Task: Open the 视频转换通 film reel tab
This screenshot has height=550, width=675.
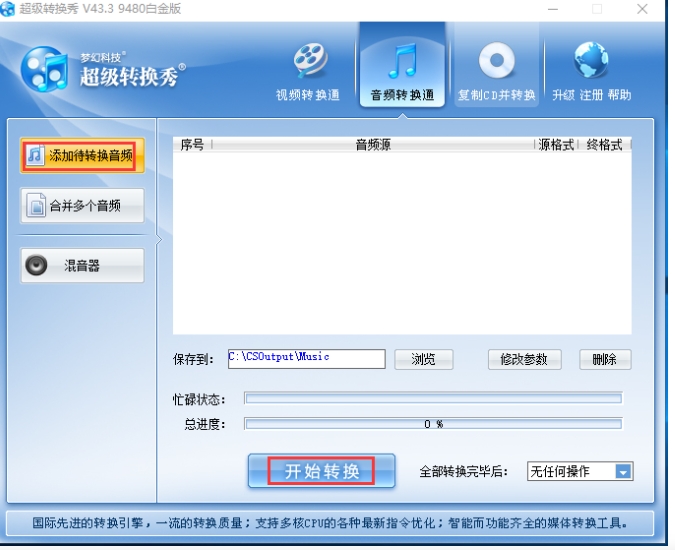Action: 308,72
